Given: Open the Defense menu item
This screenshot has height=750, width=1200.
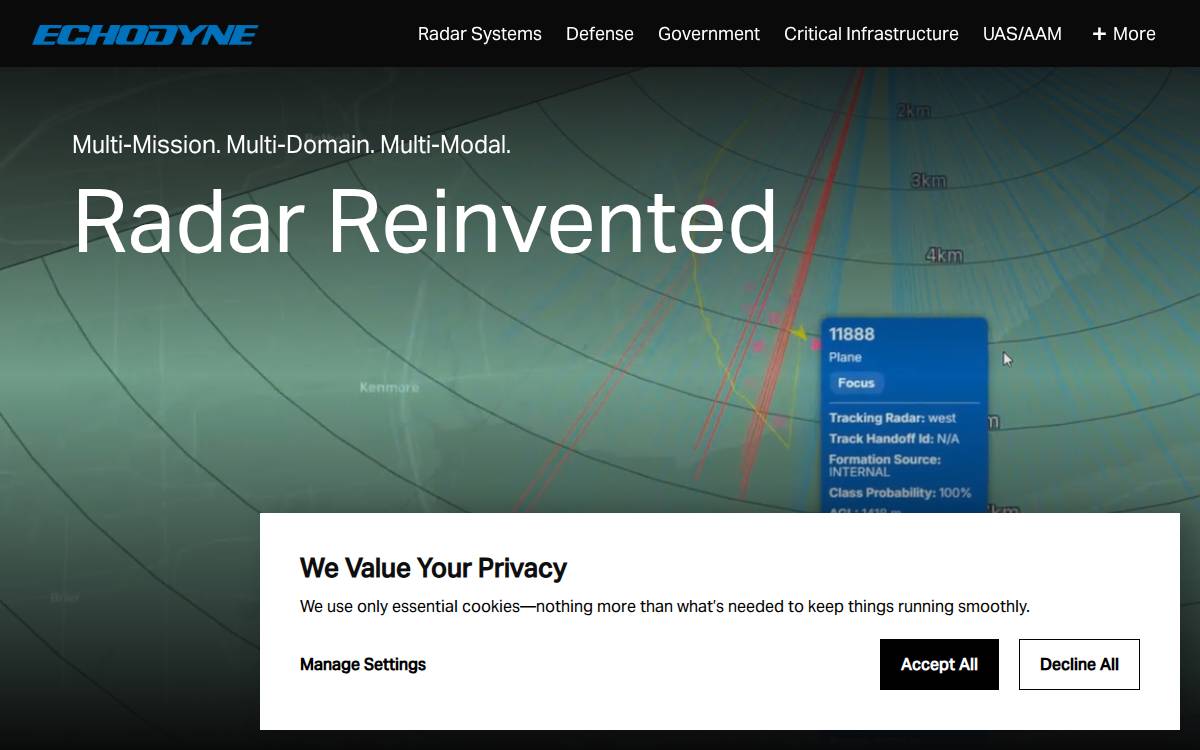Looking at the screenshot, I should (x=600, y=34).
